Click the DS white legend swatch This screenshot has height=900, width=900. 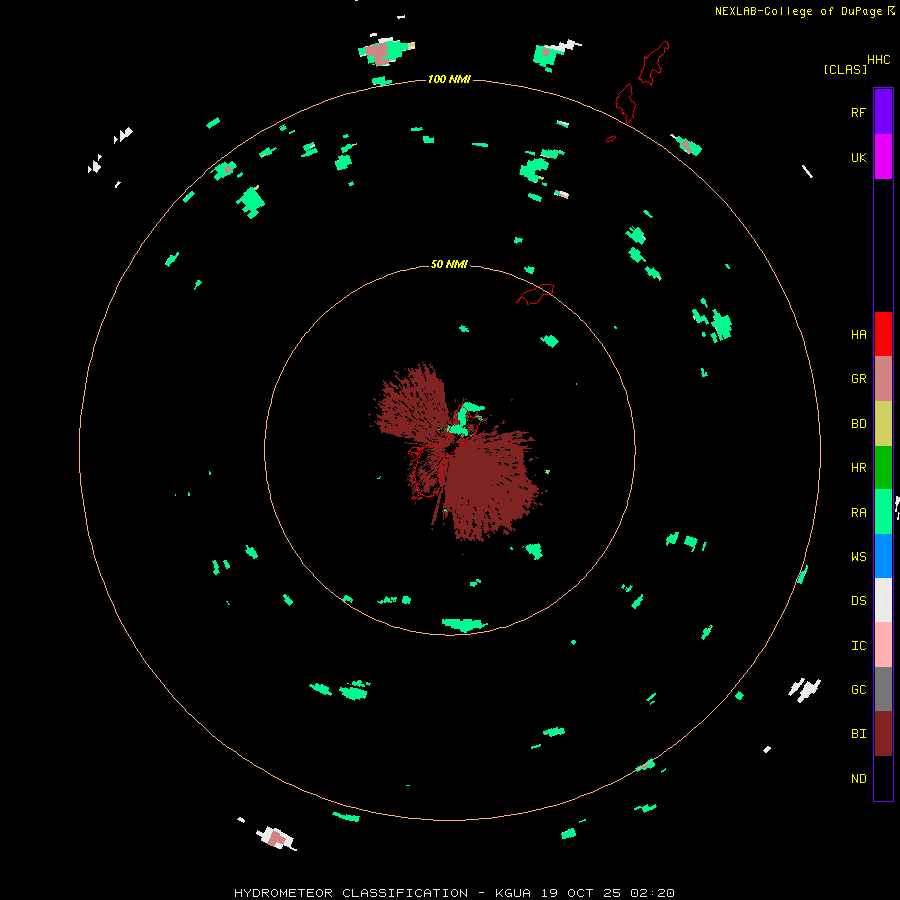click(x=883, y=600)
